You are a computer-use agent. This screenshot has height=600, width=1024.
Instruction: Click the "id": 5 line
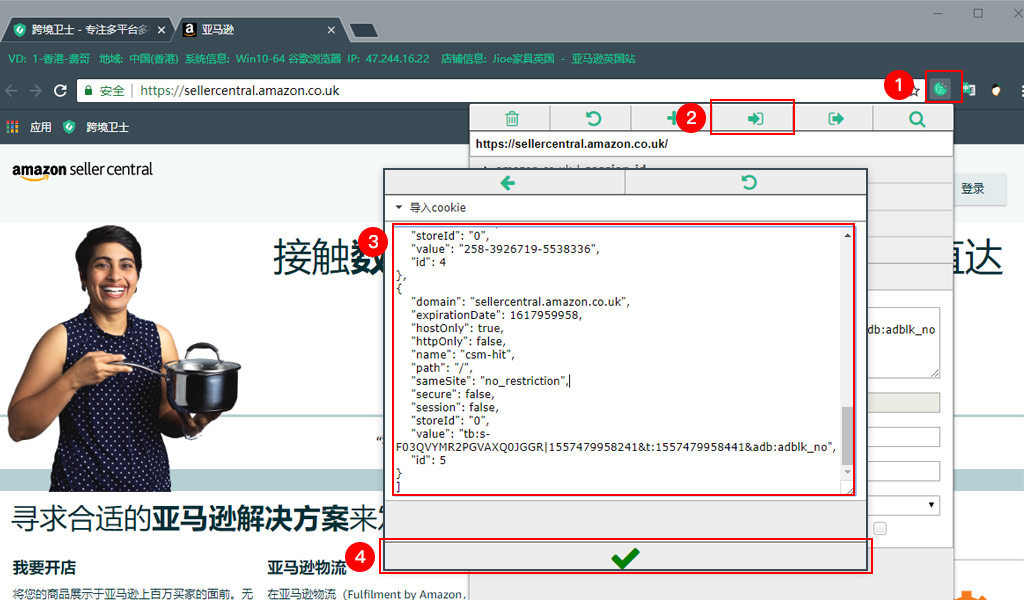(428, 460)
